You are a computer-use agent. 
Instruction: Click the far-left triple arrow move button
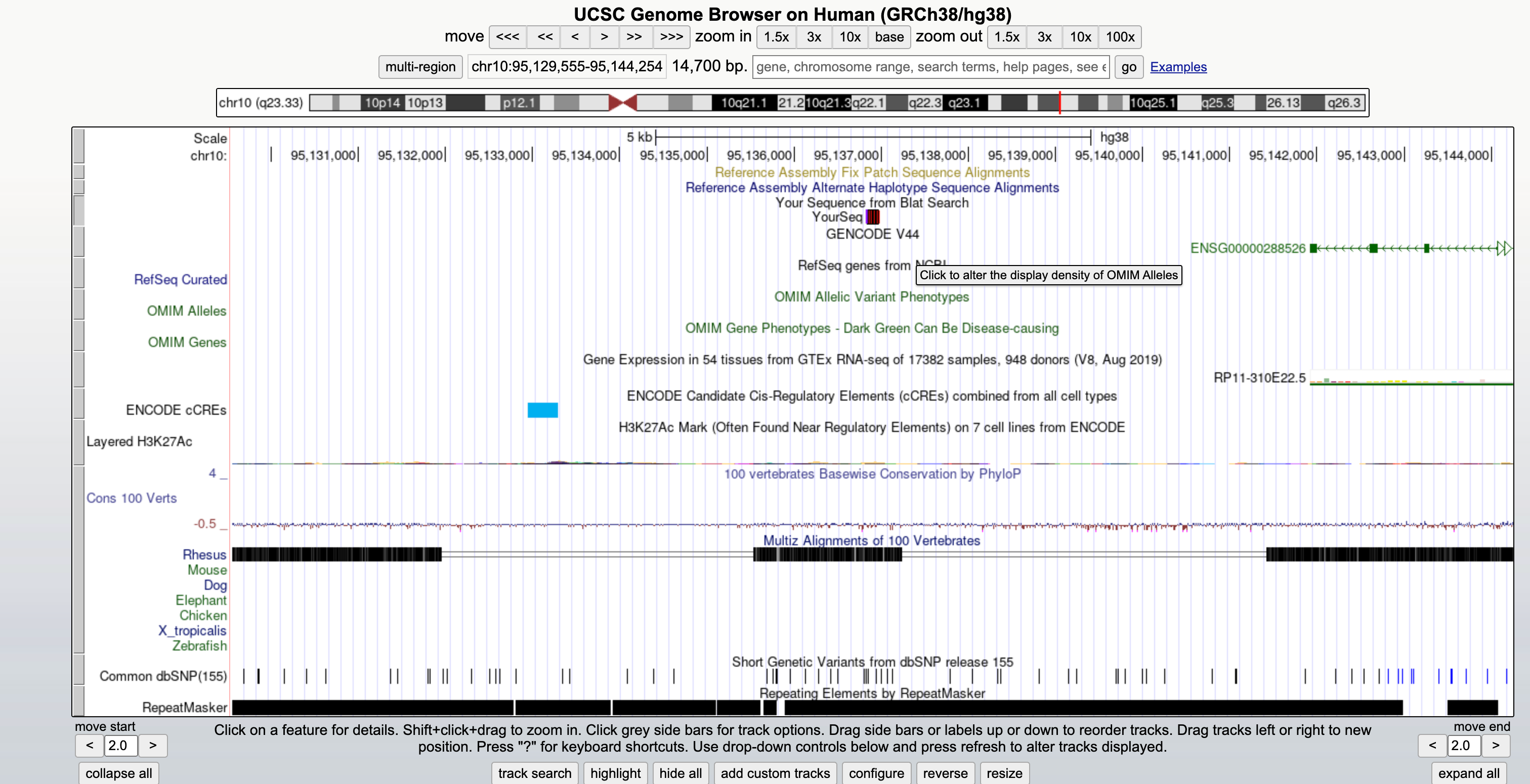[507, 37]
